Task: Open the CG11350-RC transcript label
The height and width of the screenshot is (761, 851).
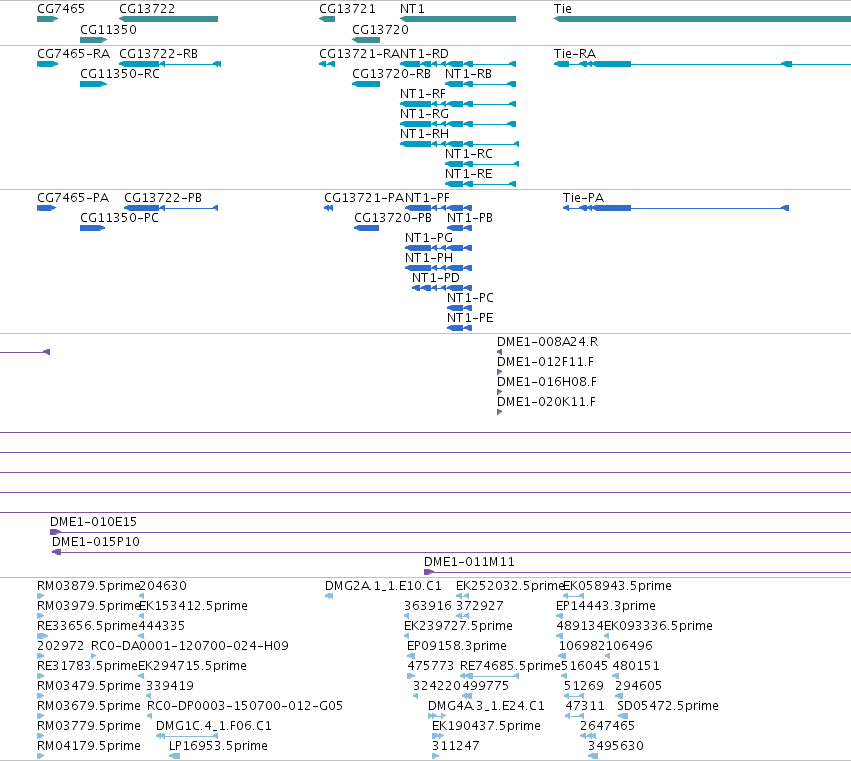Action: point(120,74)
